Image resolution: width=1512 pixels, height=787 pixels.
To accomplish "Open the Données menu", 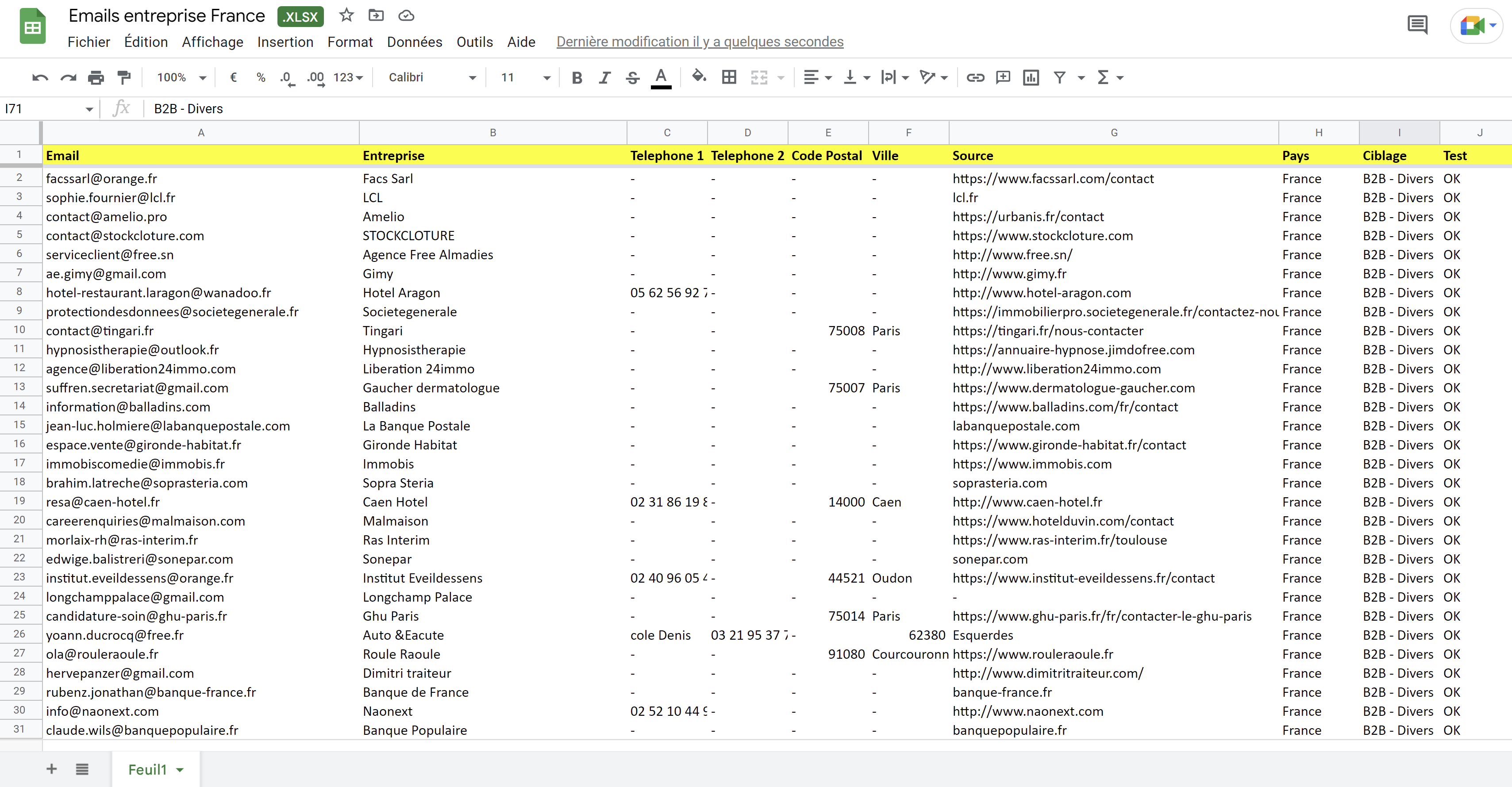I will (x=414, y=42).
